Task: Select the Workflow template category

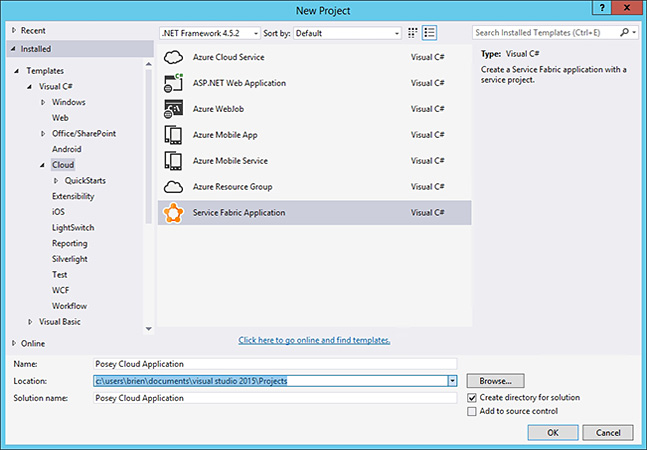Action: 69,306
